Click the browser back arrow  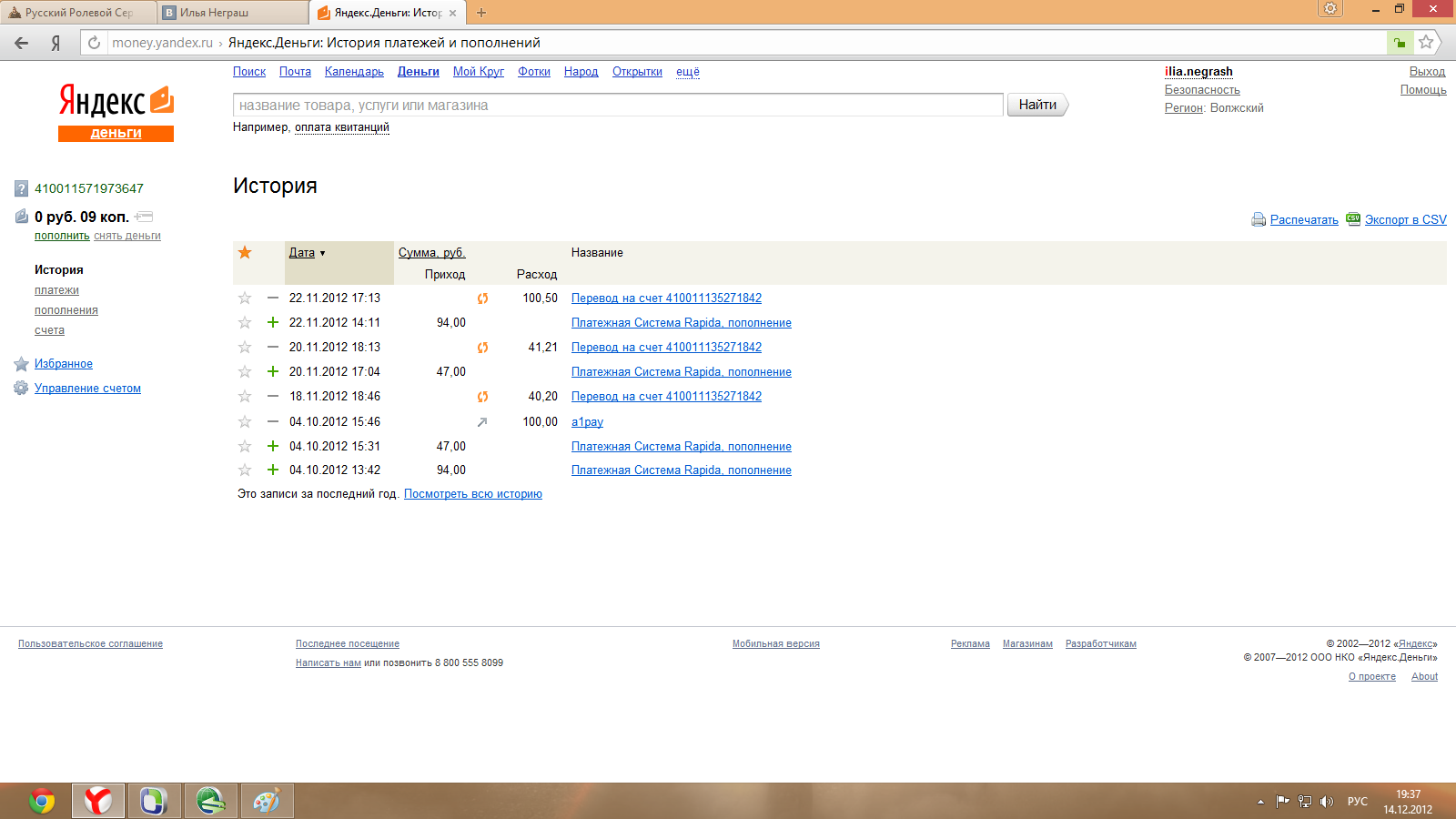tap(22, 43)
